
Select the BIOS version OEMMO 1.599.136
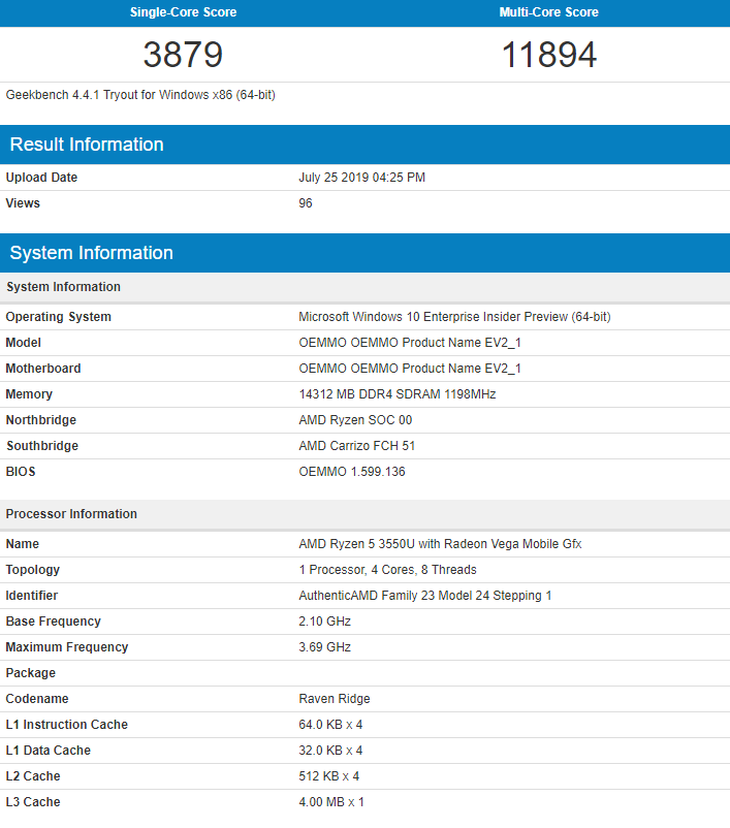coord(352,472)
